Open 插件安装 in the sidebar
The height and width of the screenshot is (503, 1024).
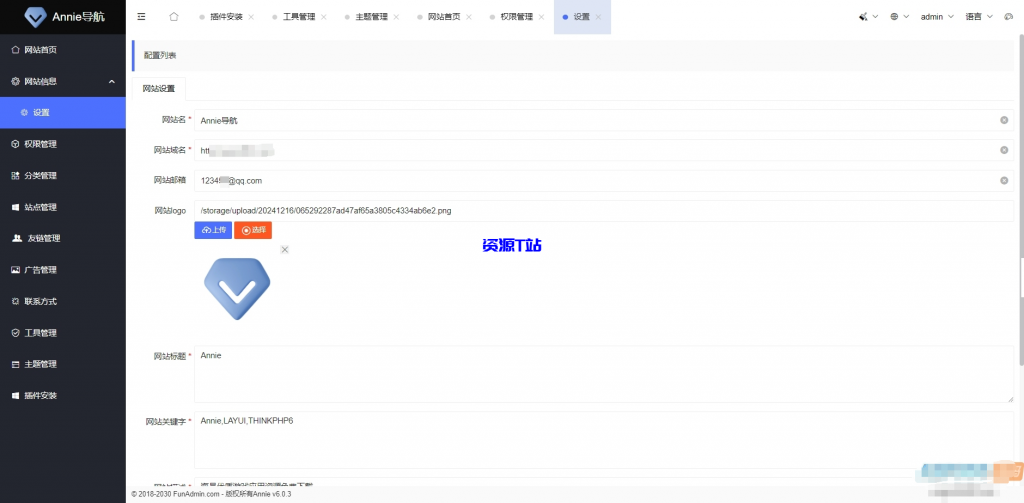63,395
